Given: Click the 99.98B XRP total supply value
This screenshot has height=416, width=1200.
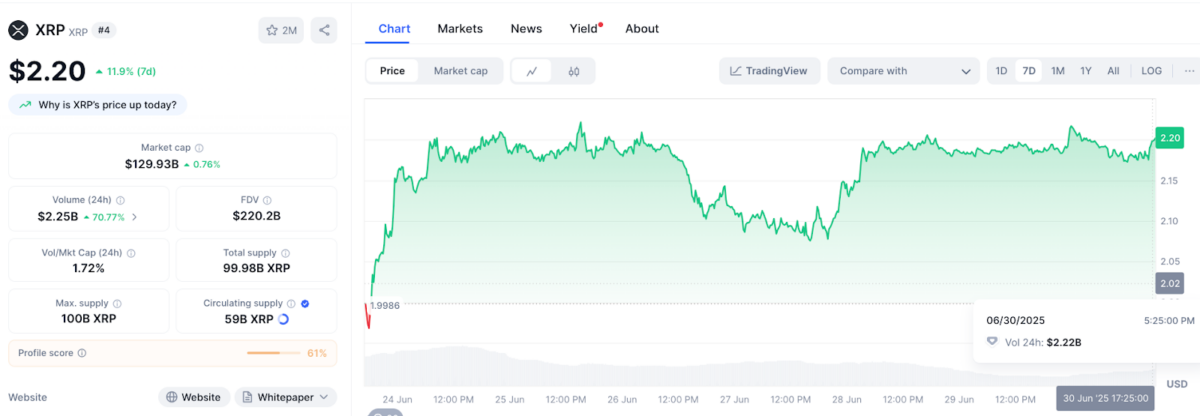Looking at the screenshot, I should pyautogui.click(x=257, y=268).
